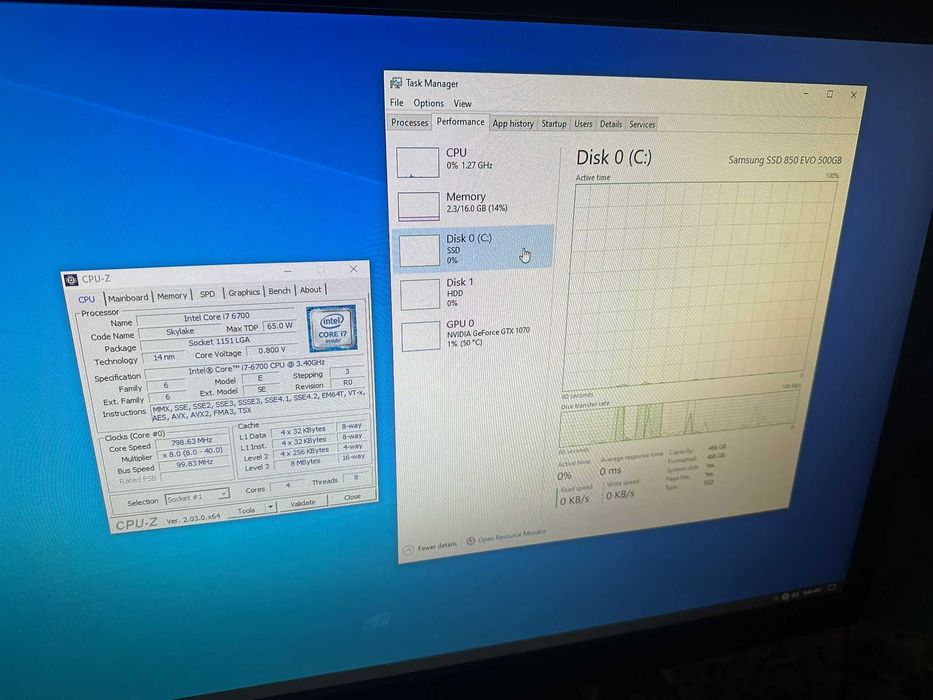Viewport: 933px width, 700px height.
Task: Open the Startup tab
Action: [553, 124]
